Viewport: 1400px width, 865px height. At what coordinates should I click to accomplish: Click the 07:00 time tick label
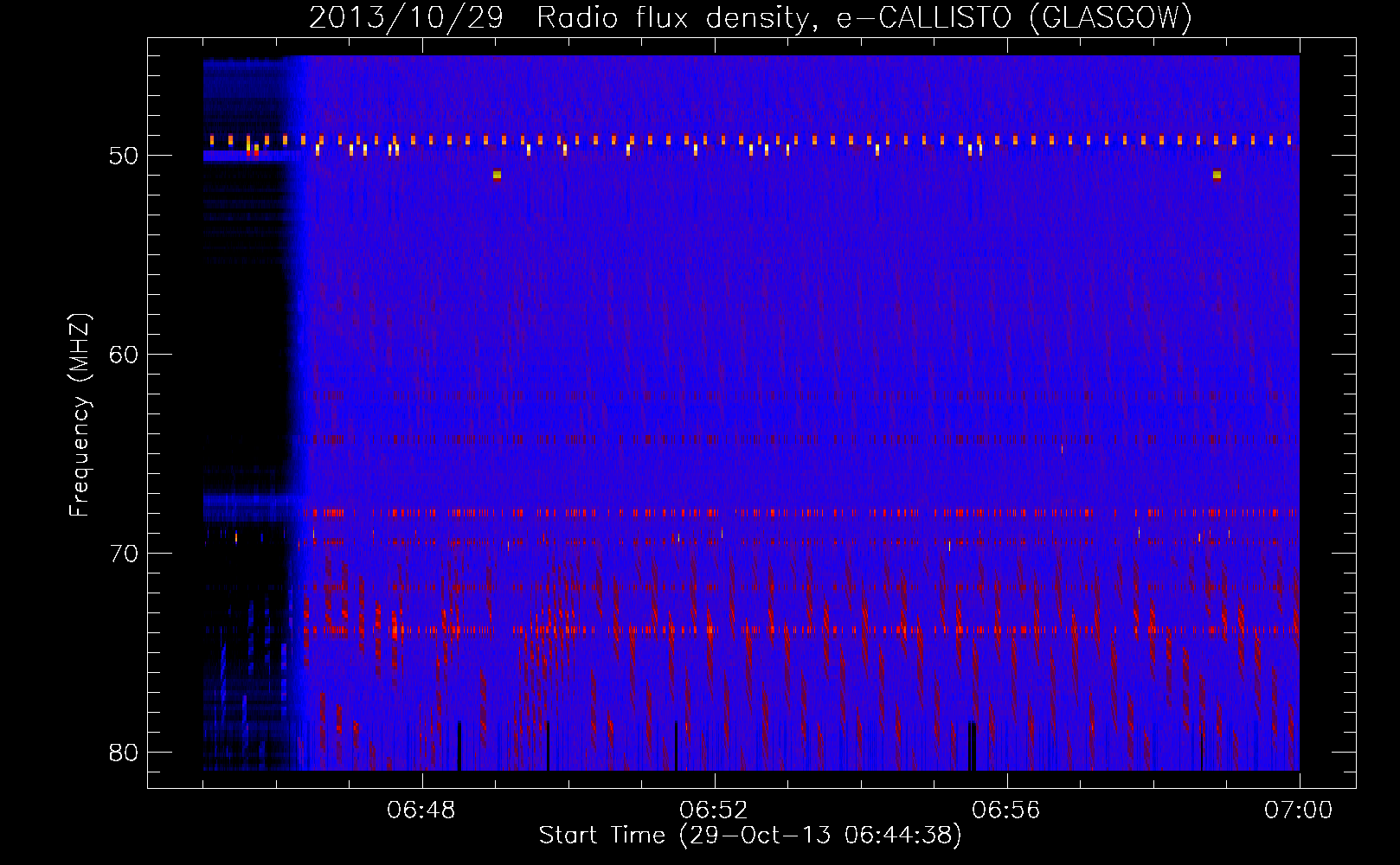pyautogui.click(x=1299, y=811)
